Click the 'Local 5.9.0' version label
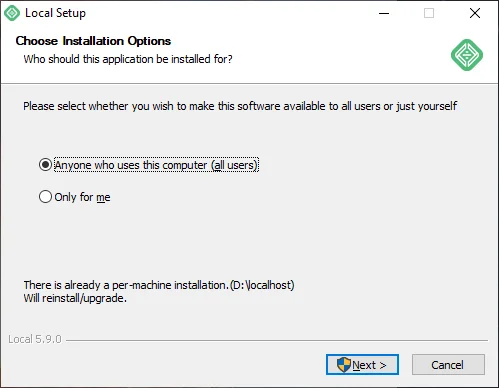Image resolution: width=499 pixels, height=388 pixels. (x=35, y=339)
